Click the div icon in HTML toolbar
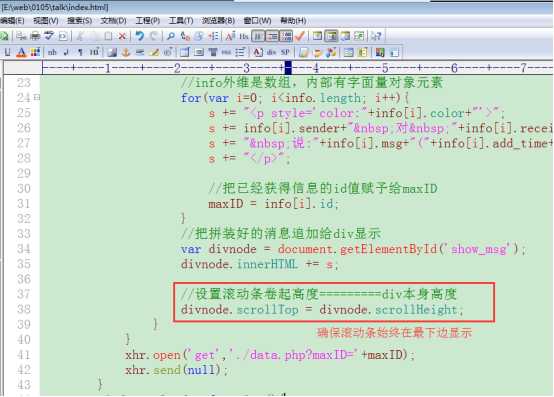 tap(271, 53)
